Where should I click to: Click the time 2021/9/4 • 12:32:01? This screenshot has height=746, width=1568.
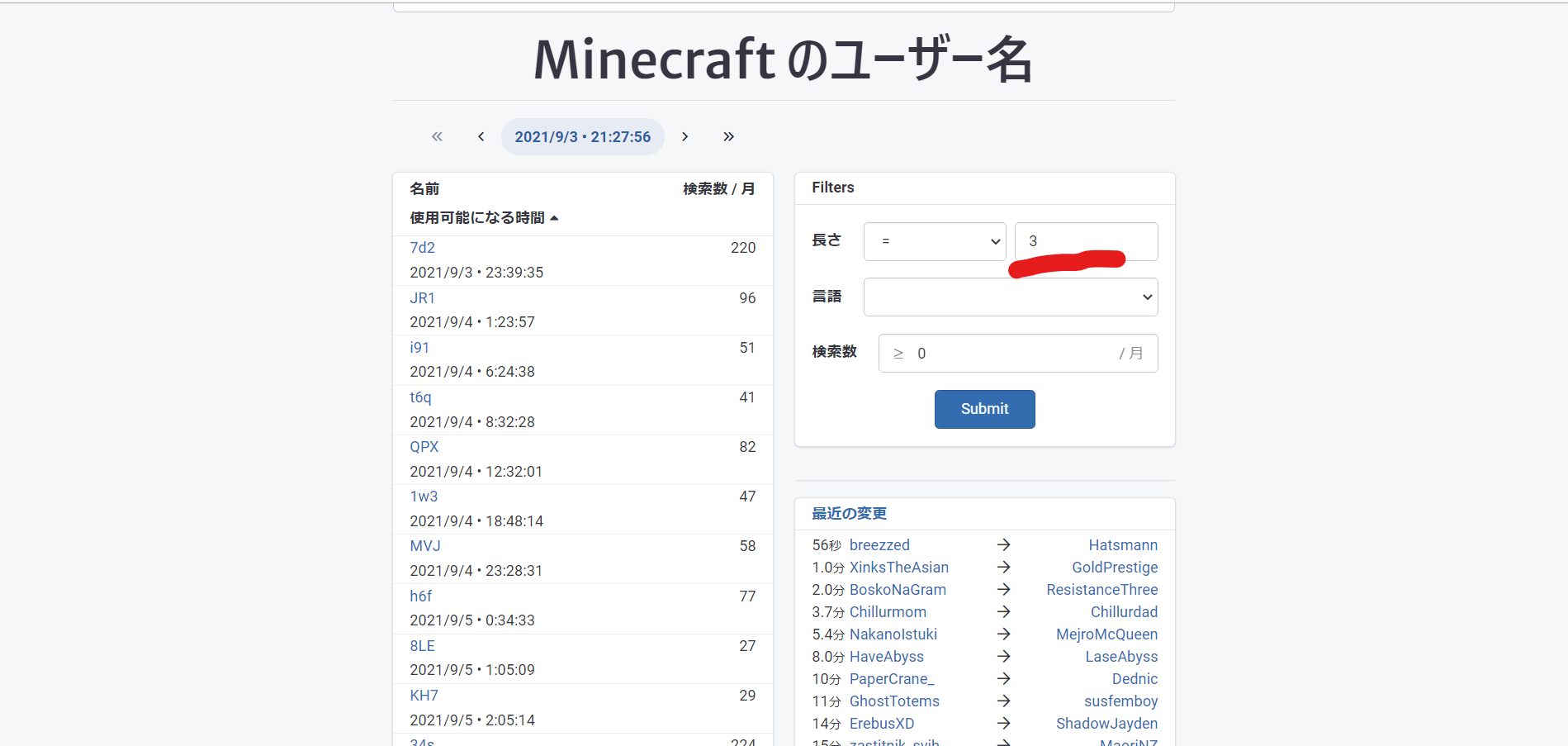click(x=476, y=472)
